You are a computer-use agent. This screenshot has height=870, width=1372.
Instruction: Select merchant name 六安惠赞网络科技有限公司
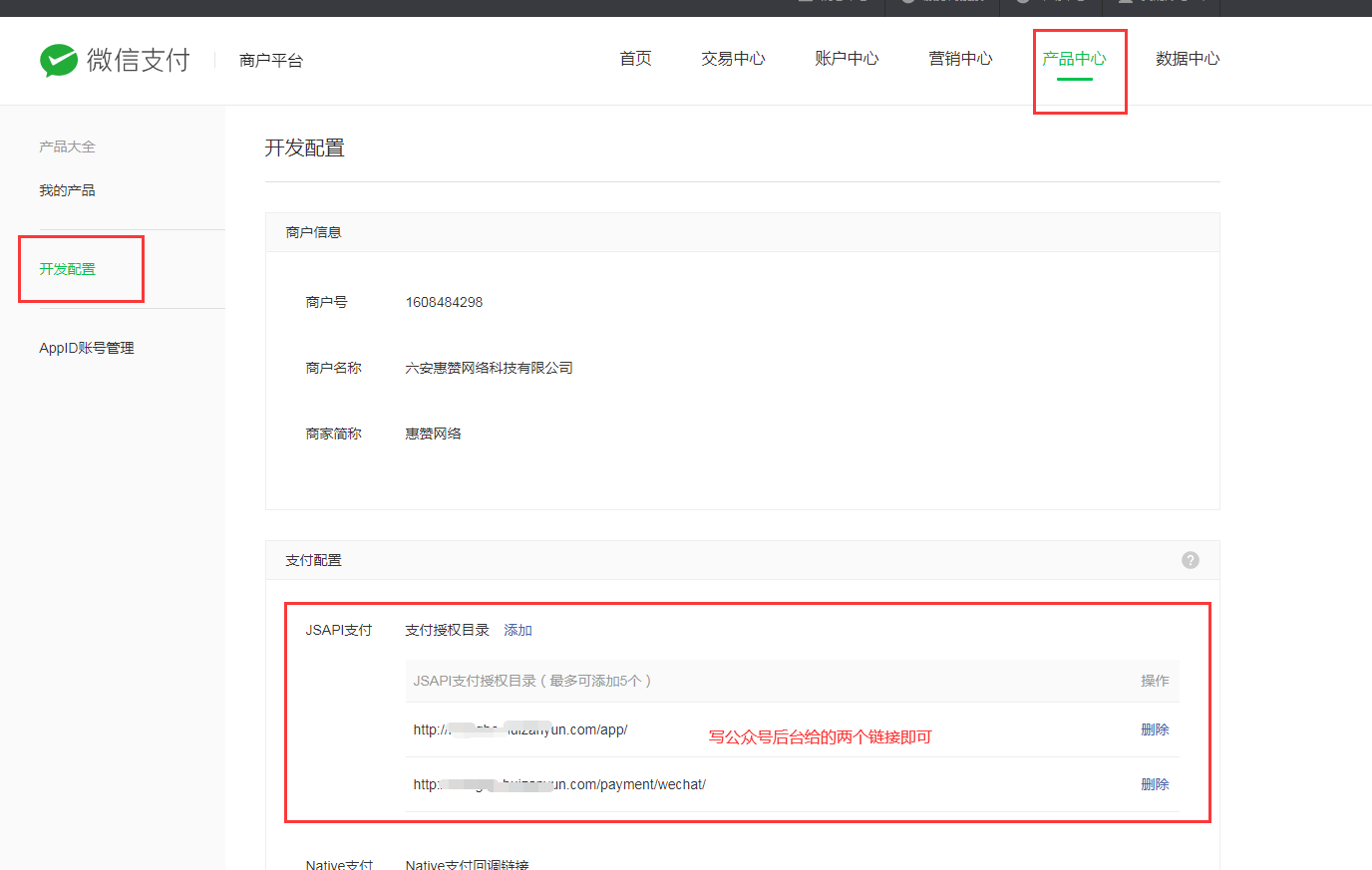[489, 368]
